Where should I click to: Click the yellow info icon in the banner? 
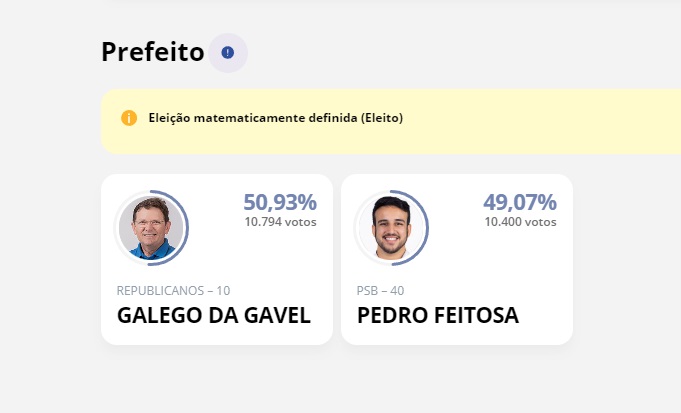[129, 118]
